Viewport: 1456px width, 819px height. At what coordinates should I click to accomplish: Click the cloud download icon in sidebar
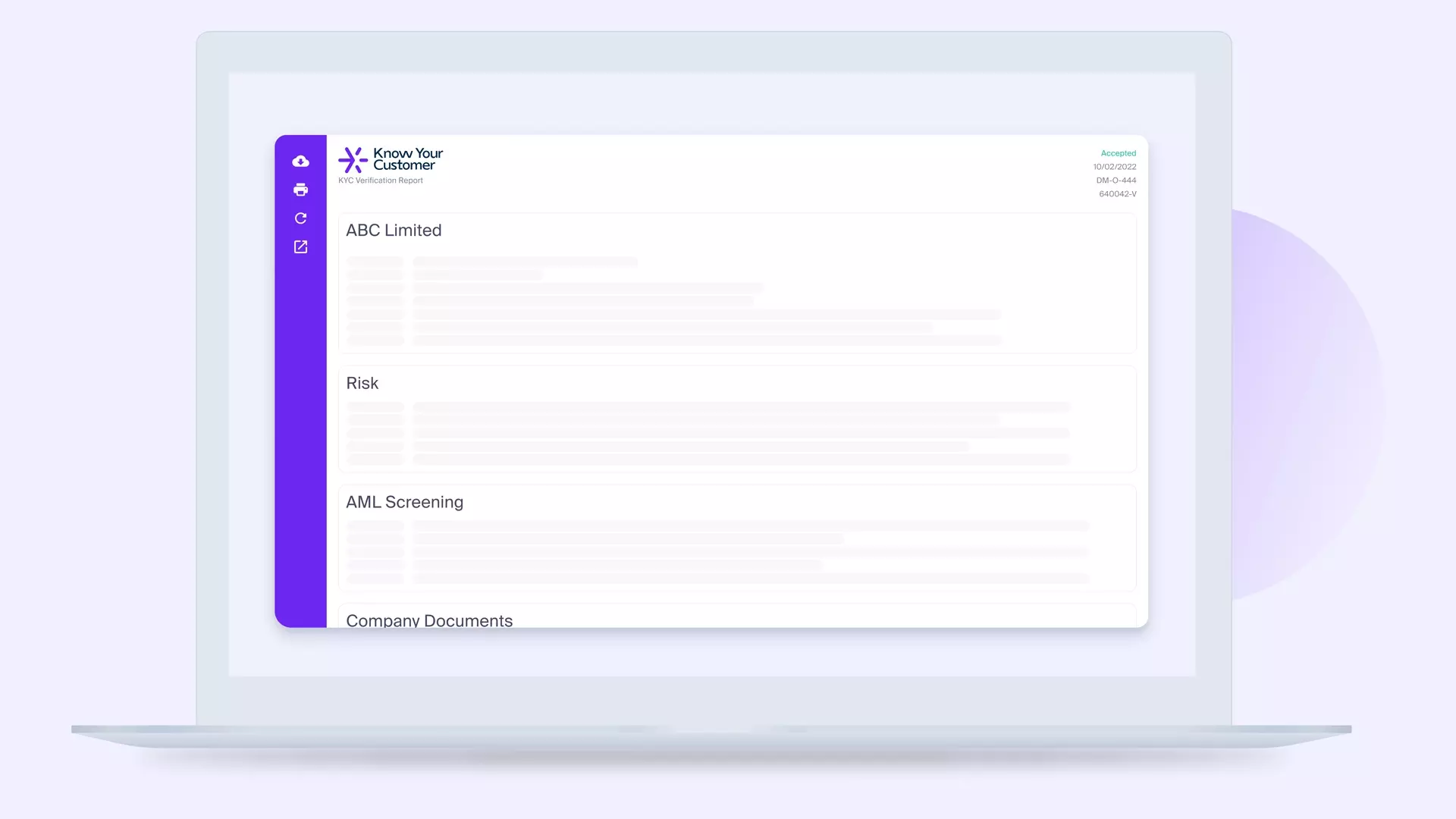[x=300, y=161]
